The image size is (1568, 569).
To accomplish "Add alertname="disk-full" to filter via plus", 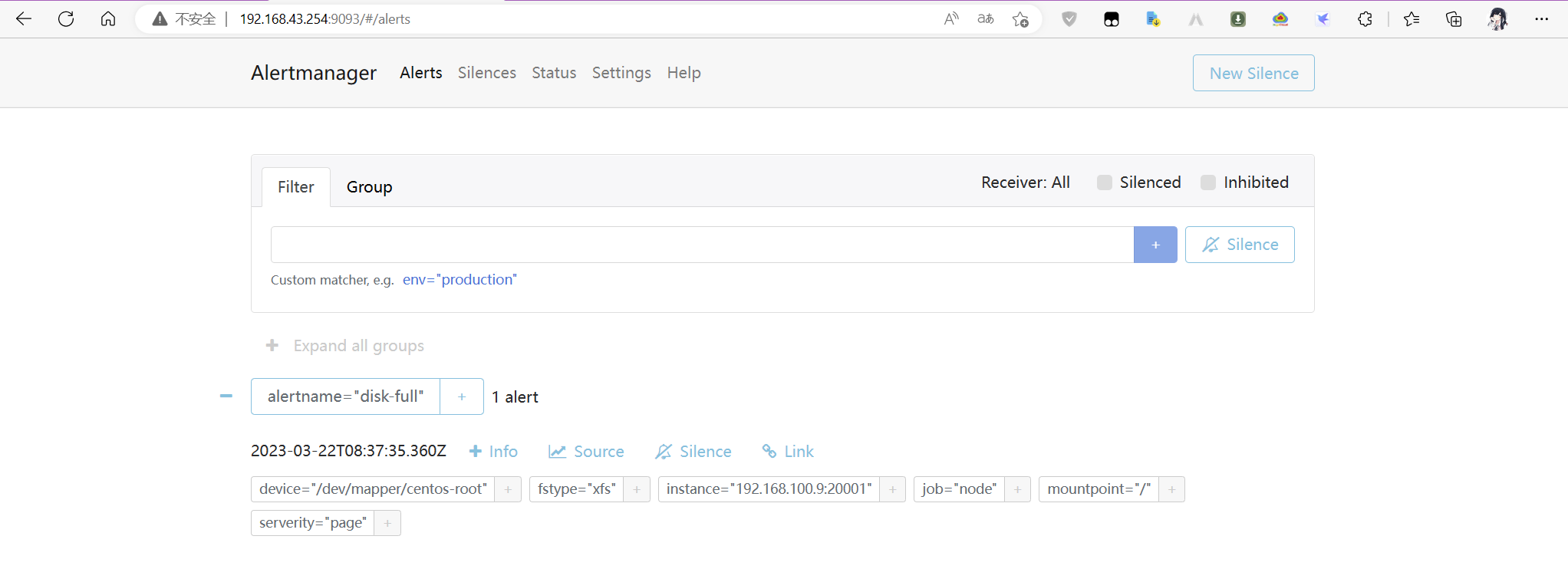I will click(462, 396).
